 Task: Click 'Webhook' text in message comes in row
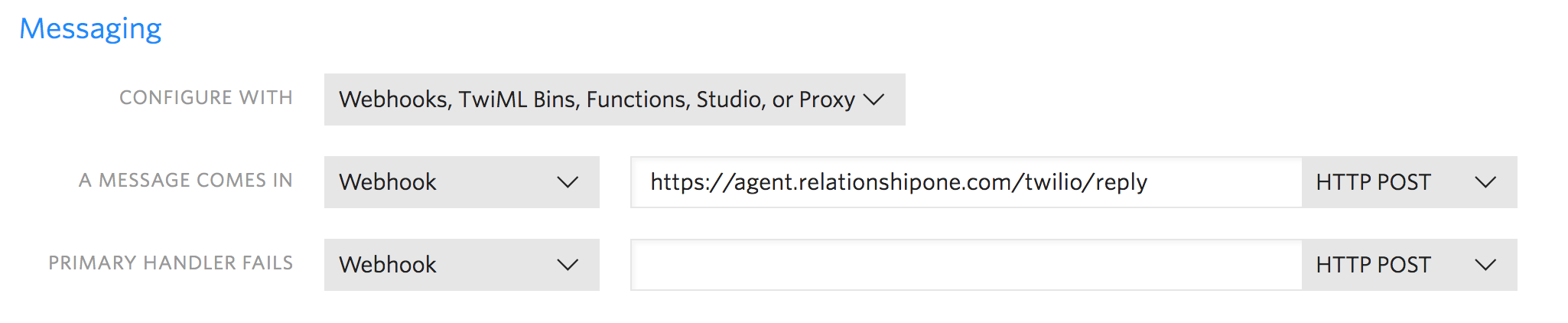click(388, 182)
